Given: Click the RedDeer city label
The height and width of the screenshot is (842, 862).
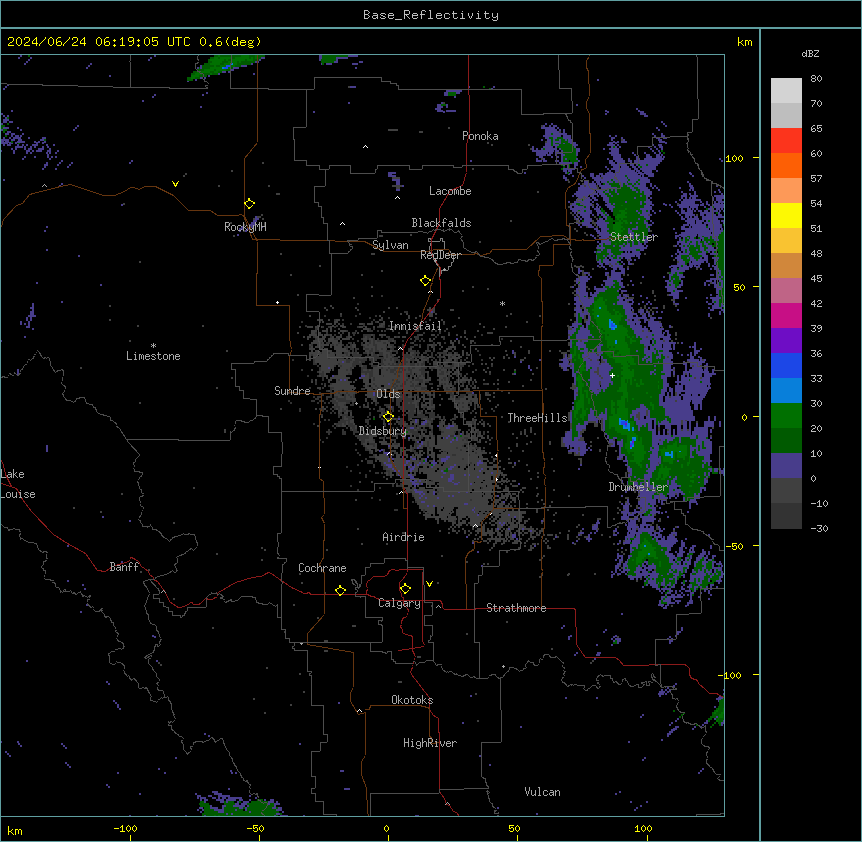Looking at the screenshot, I should [x=440, y=255].
